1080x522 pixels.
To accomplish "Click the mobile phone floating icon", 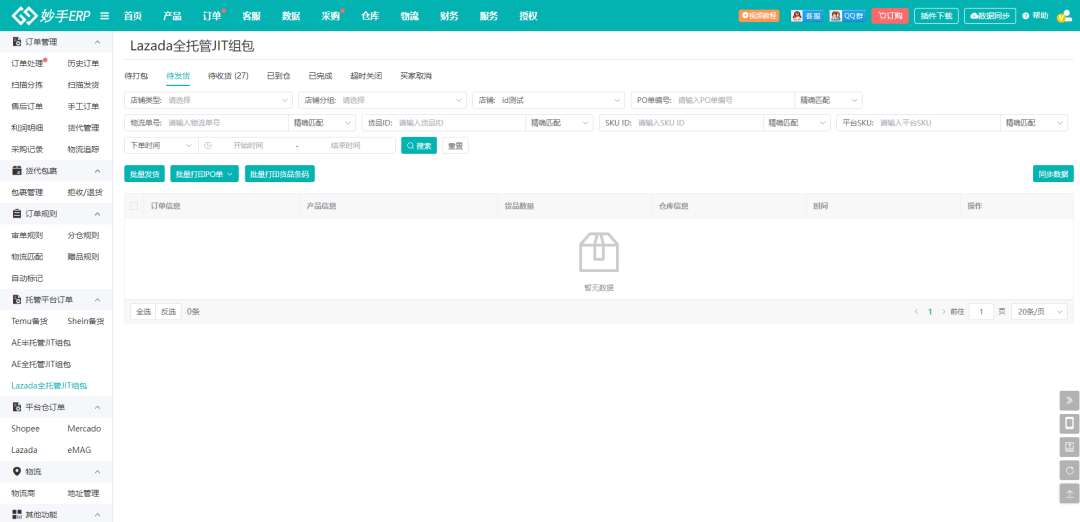I will click(1069, 423).
